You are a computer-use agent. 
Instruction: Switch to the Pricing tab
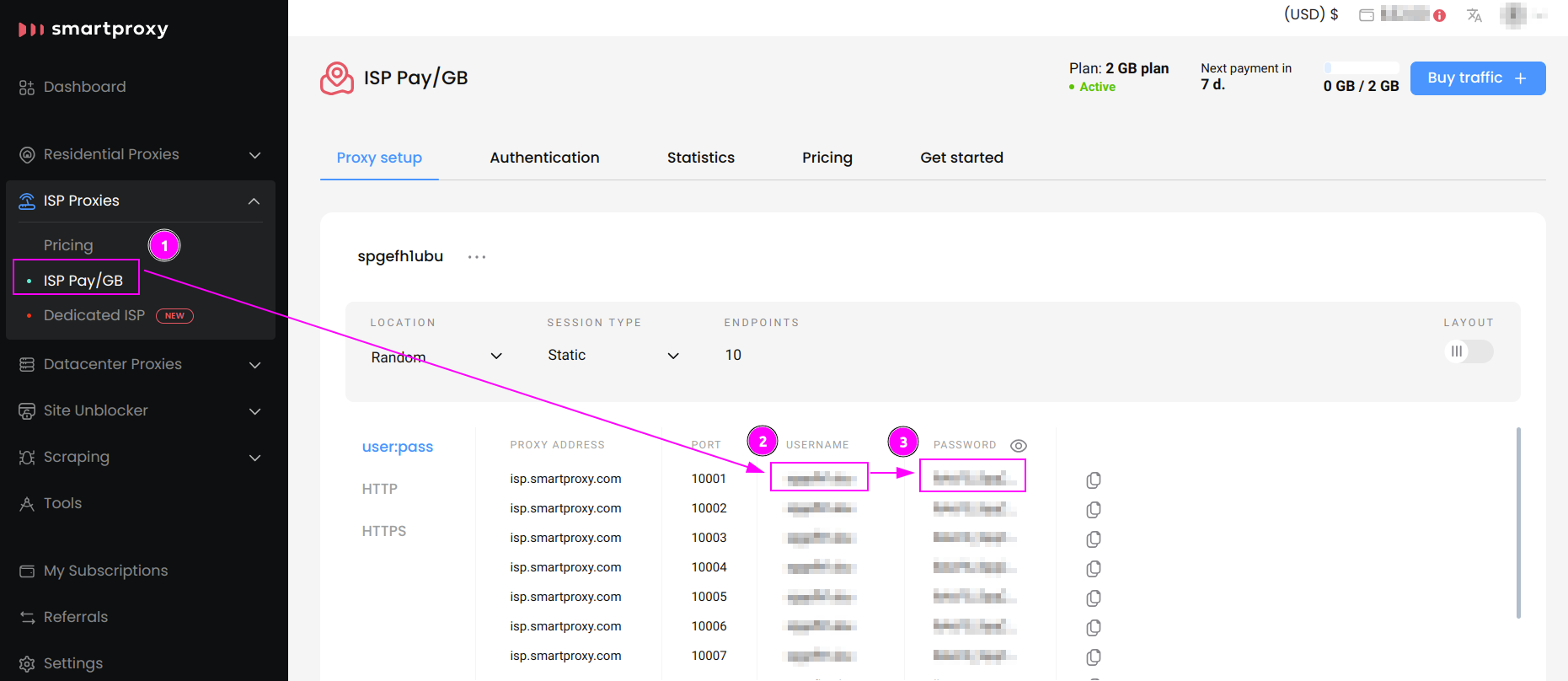click(x=827, y=158)
